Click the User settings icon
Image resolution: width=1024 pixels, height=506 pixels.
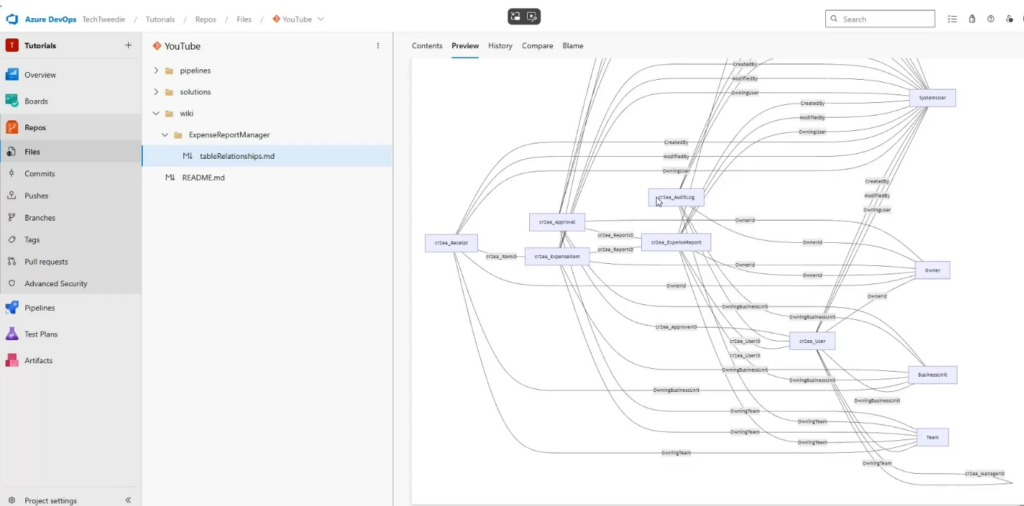coord(1009,19)
